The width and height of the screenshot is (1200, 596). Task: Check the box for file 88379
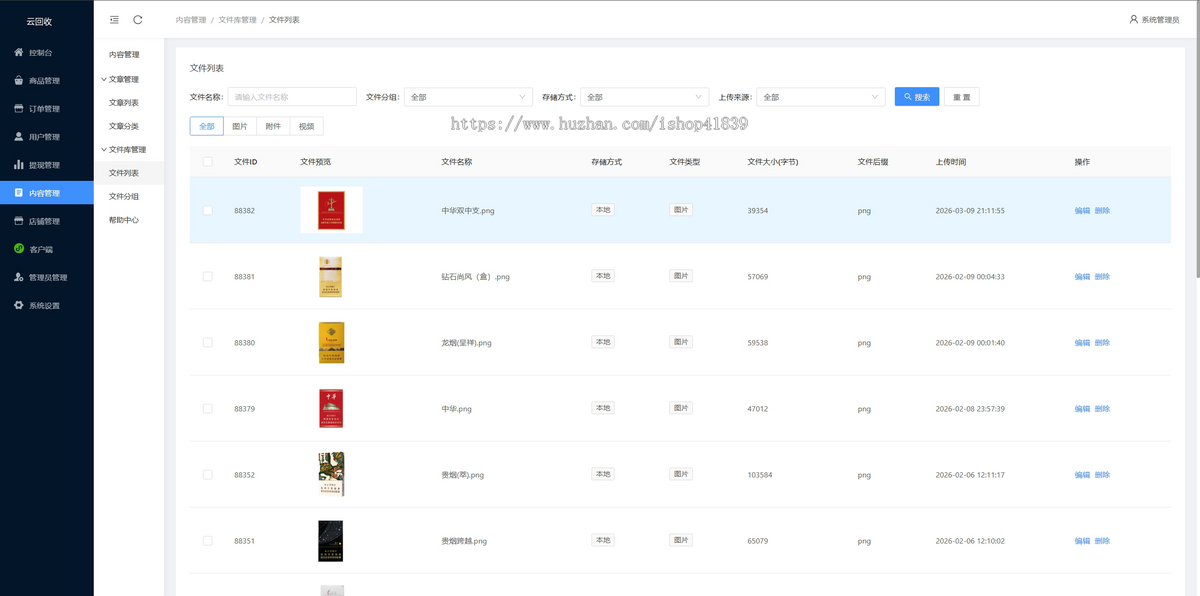pos(207,408)
